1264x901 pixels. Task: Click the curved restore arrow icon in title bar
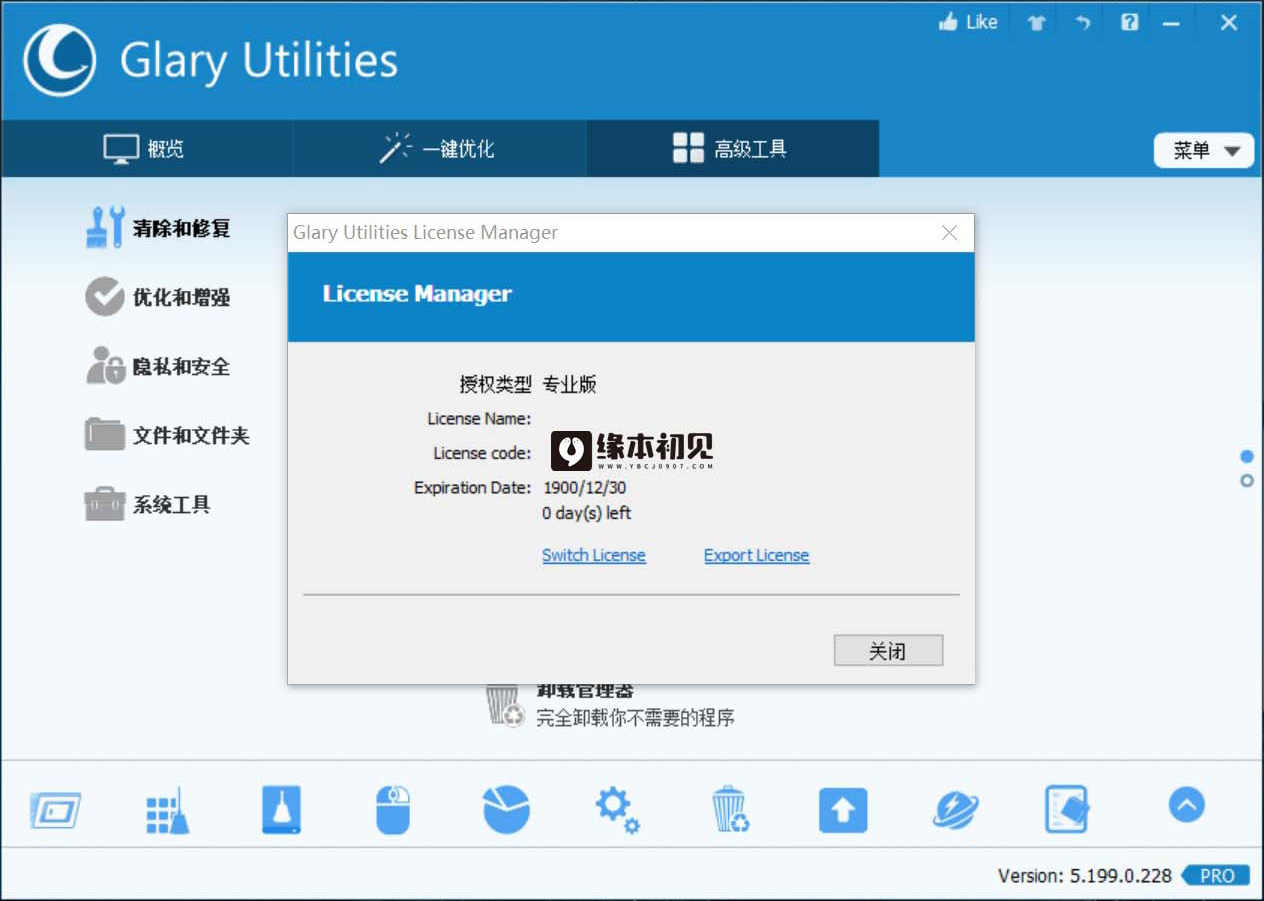(x=1083, y=23)
